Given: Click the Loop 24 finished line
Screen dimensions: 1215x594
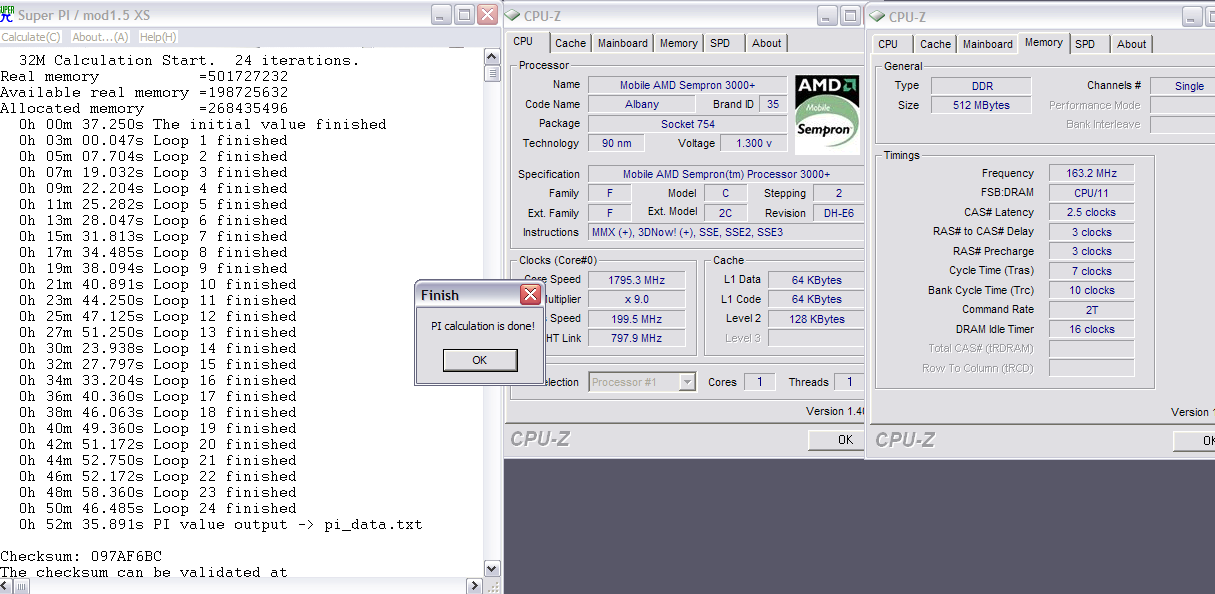Looking at the screenshot, I should click(x=158, y=508).
